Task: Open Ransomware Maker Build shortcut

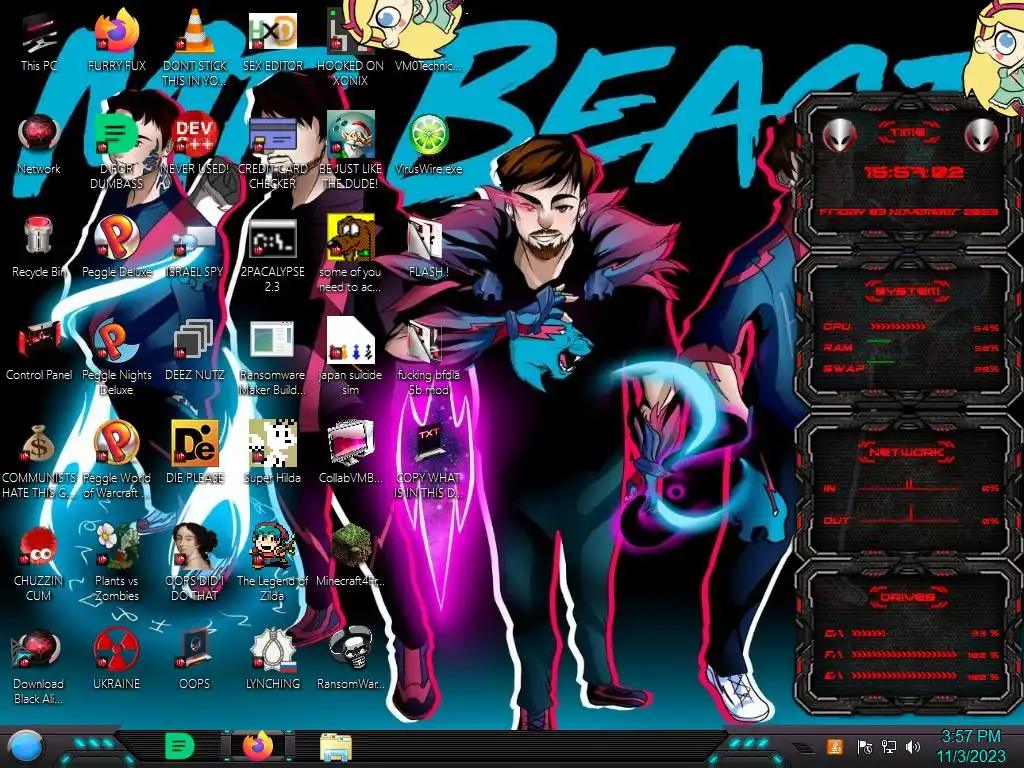Action: [x=272, y=357]
